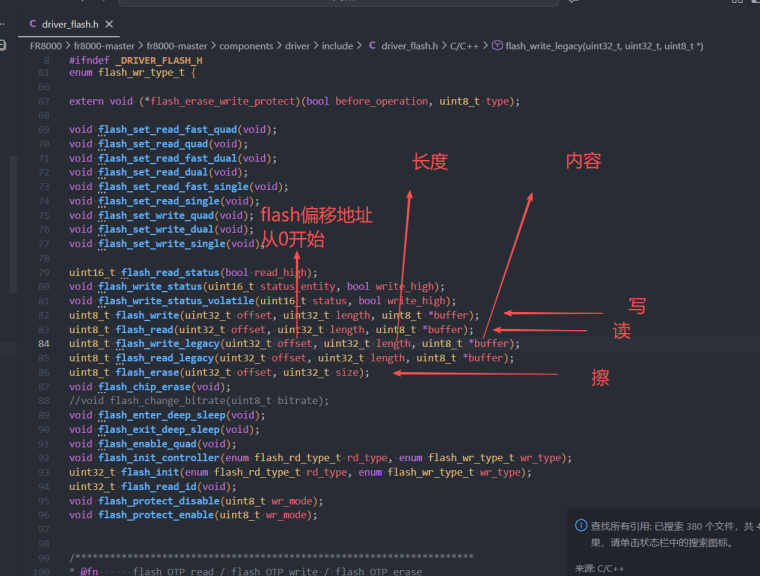Click the find-all-references notification message
The width and height of the screenshot is (760, 576).
[x=675, y=534]
